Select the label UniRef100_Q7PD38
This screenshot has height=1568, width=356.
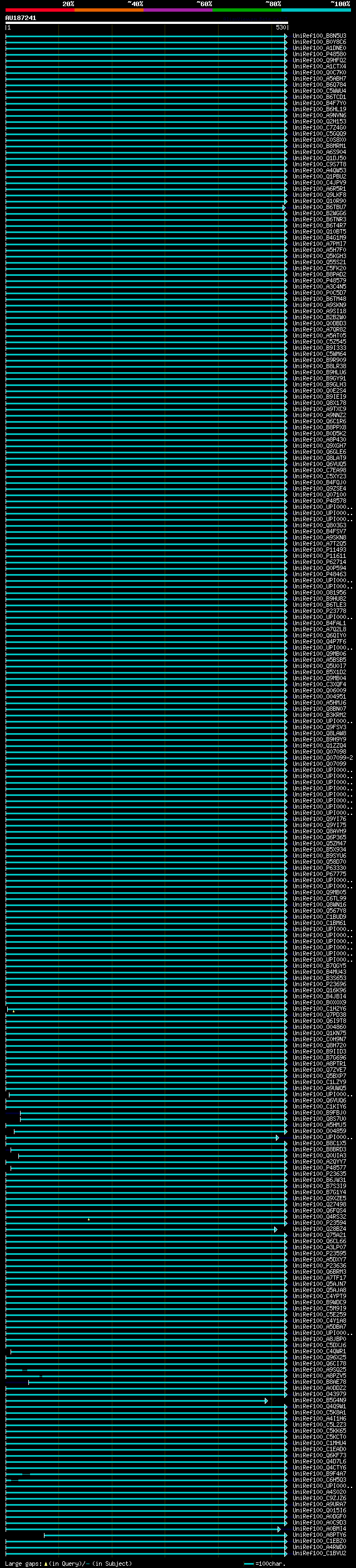(319, 1015)
